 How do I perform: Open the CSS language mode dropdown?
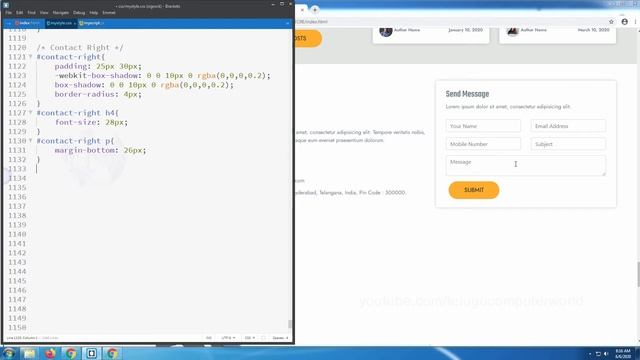tap(249, 338)
